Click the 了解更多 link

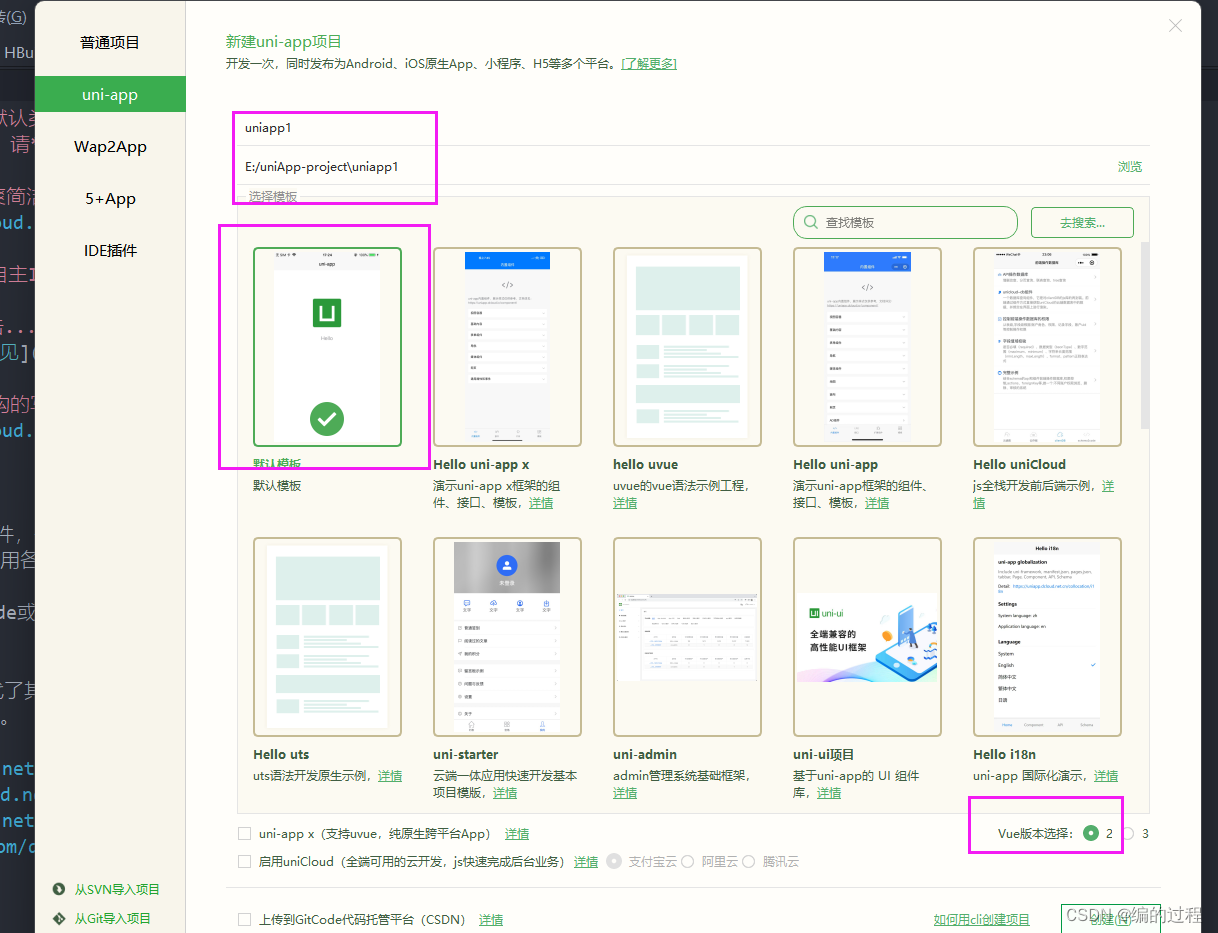point(649,63)
